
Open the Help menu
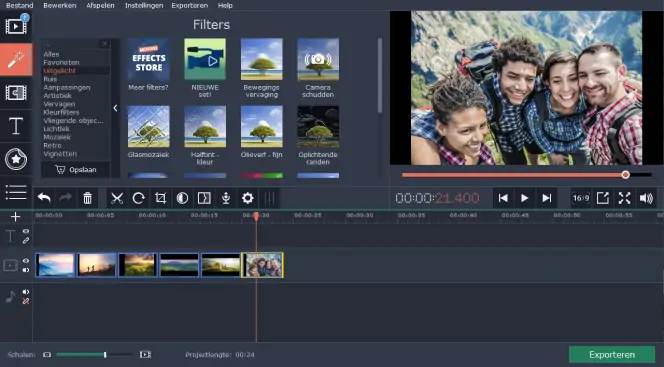225,6
